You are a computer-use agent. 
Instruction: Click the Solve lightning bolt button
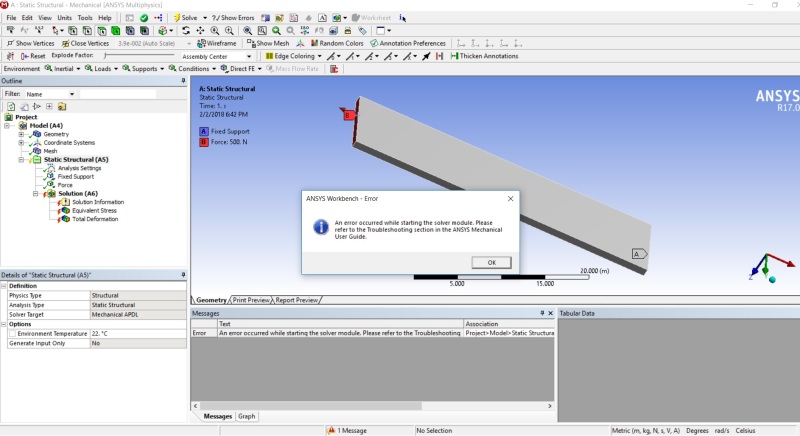(x=186, y=18)
